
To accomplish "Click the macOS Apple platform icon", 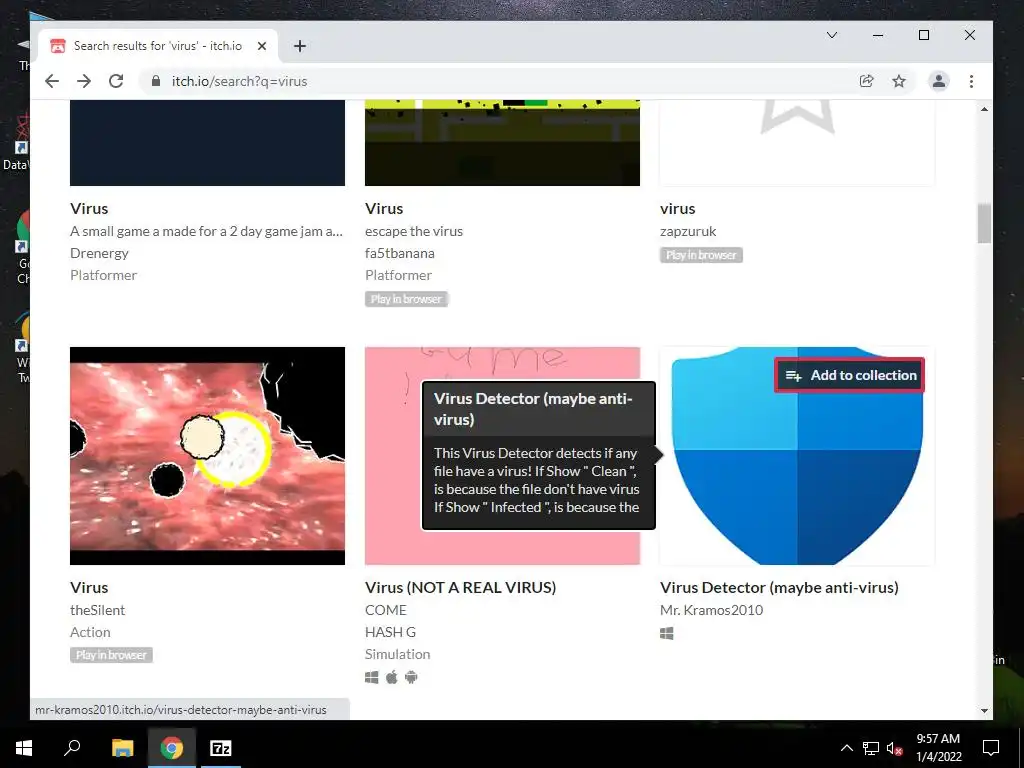I will click(x=391, y=677).
